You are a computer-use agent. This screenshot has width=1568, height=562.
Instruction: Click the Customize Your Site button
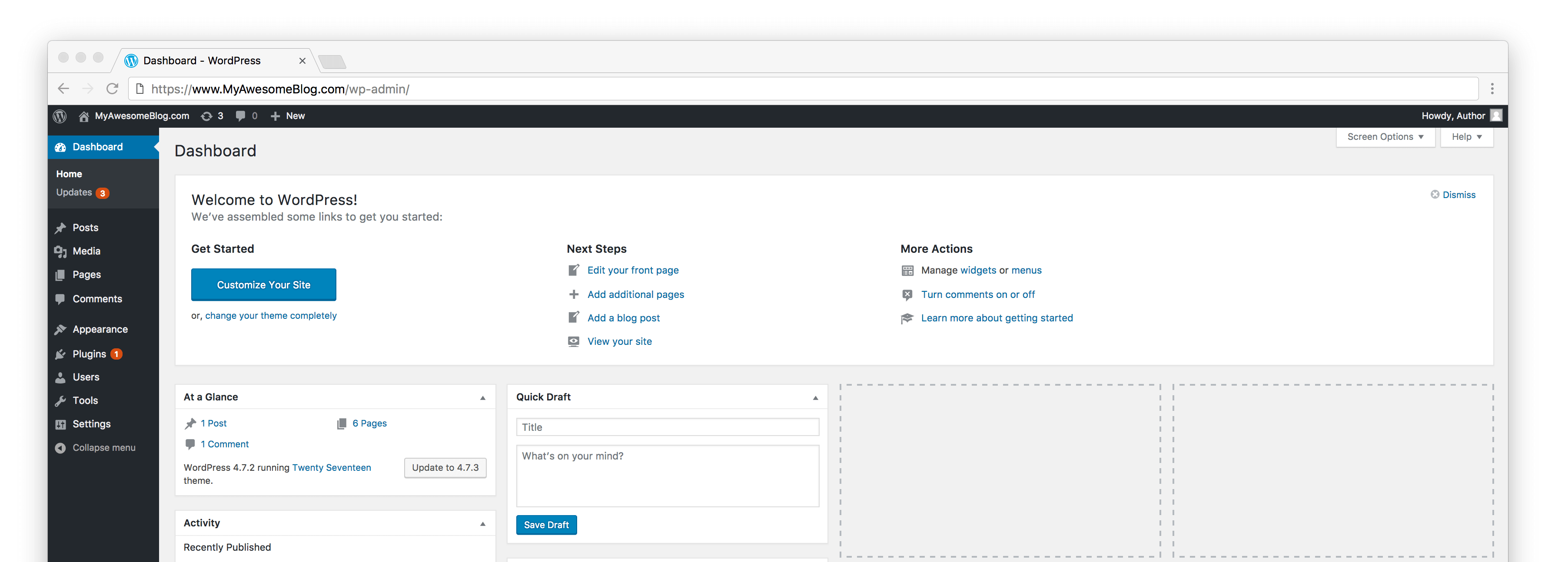point(263,284)
